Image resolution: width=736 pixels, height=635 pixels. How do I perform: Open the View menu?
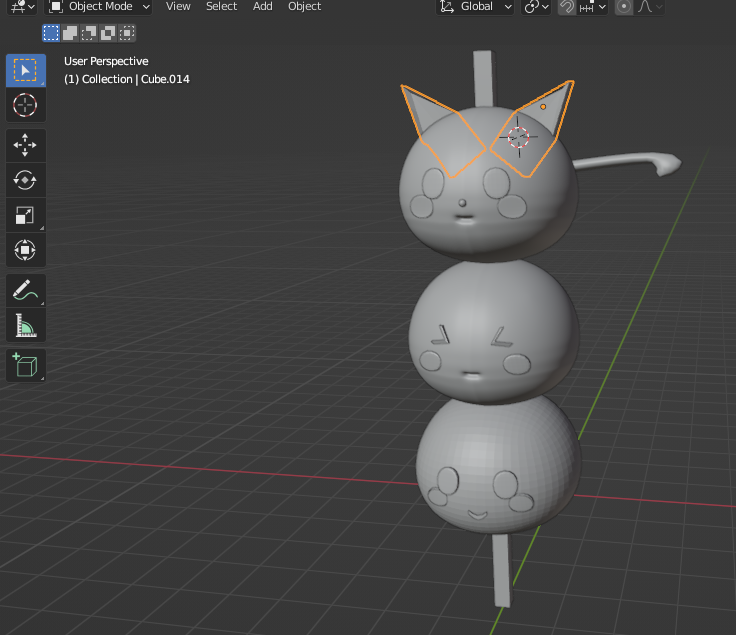[178, 7]
